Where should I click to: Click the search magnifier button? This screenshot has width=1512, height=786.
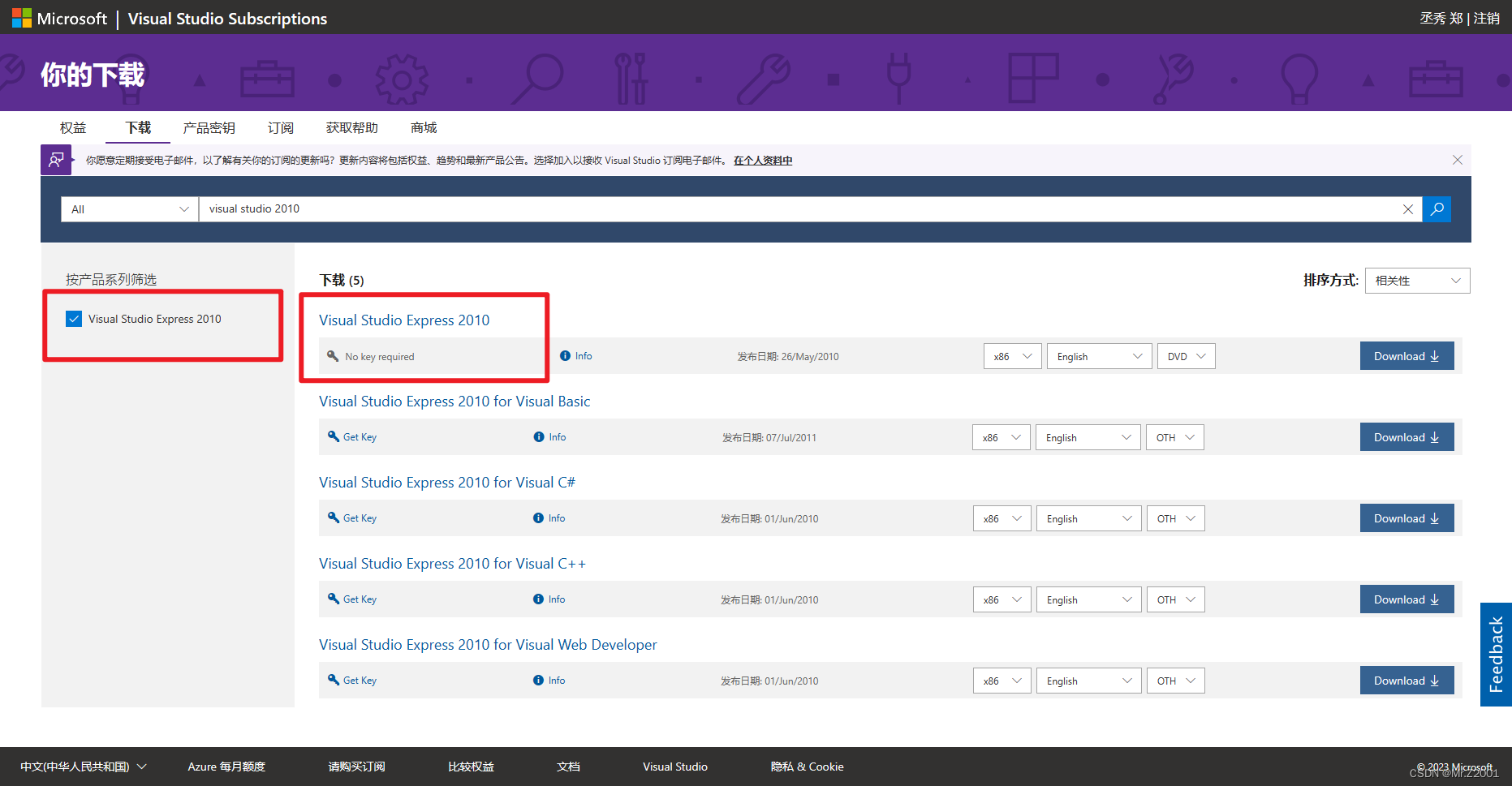click(1437, 209)
